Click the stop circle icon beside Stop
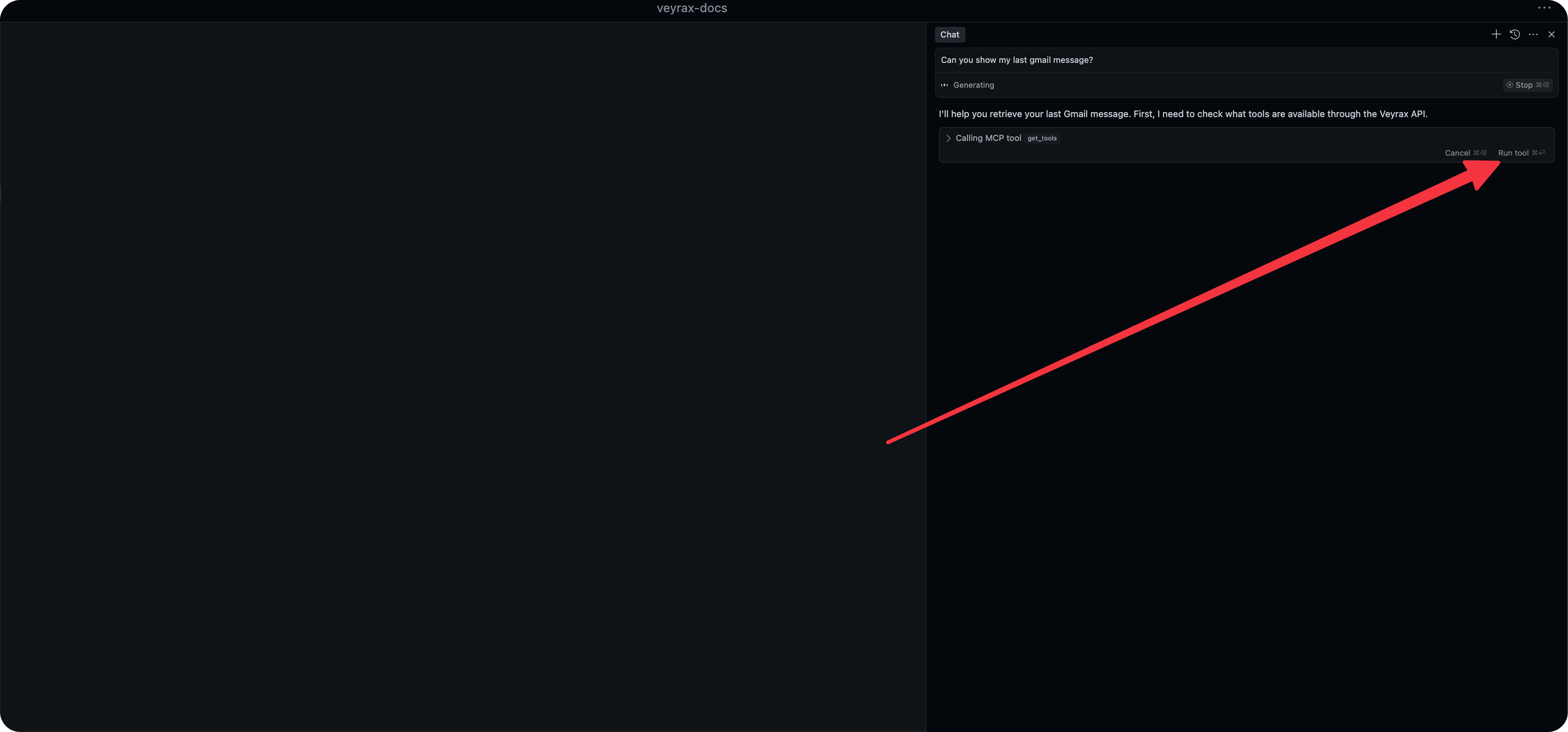 pos(1509,85)
